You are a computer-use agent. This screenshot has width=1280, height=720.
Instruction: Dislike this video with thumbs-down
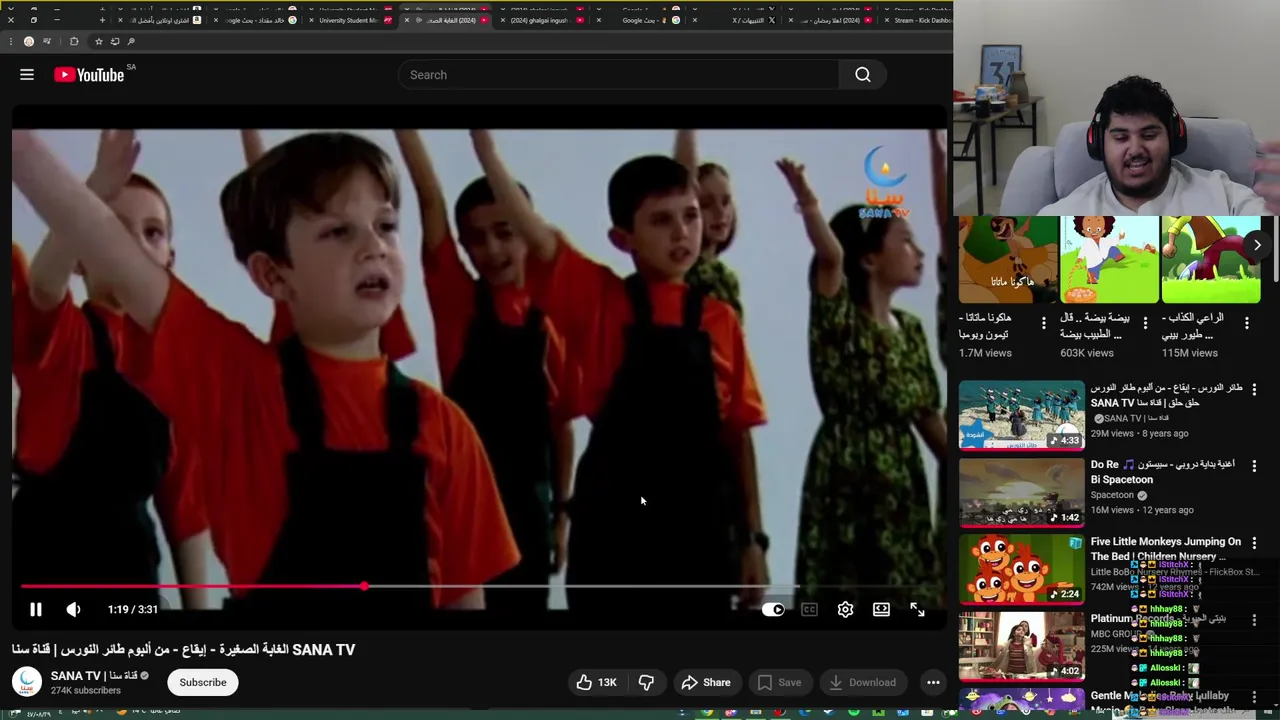tap(646, 682)
